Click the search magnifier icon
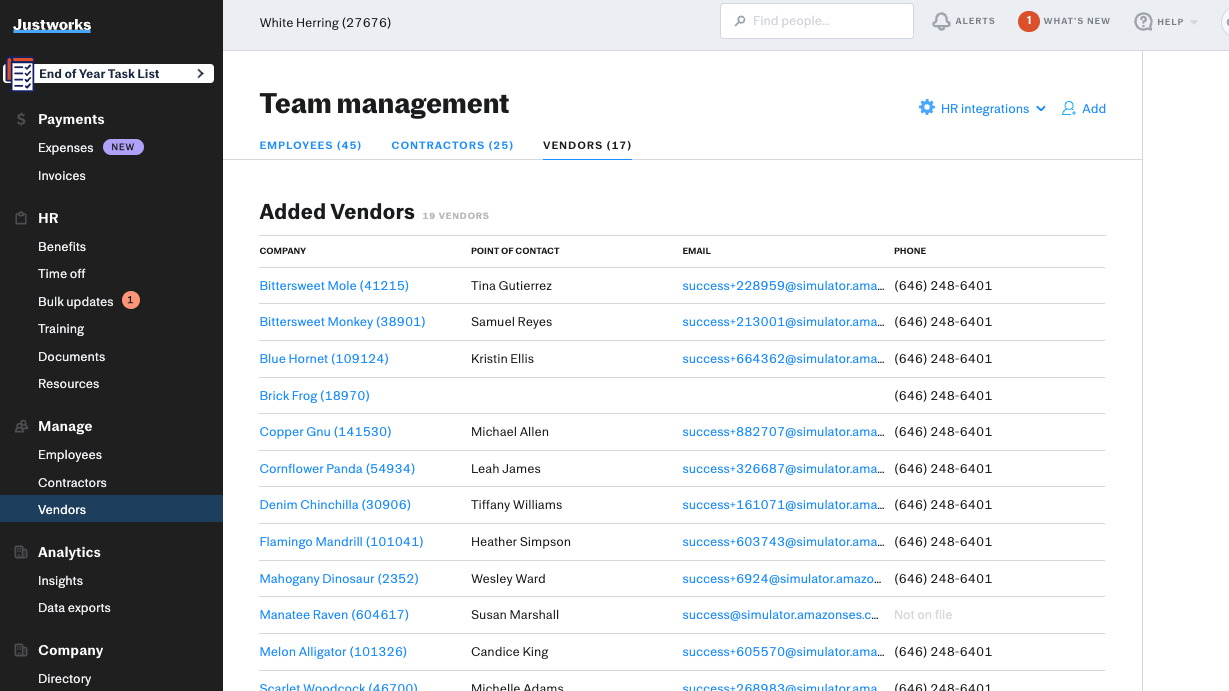Screen dimensions: 1229x691 [740, 21]
